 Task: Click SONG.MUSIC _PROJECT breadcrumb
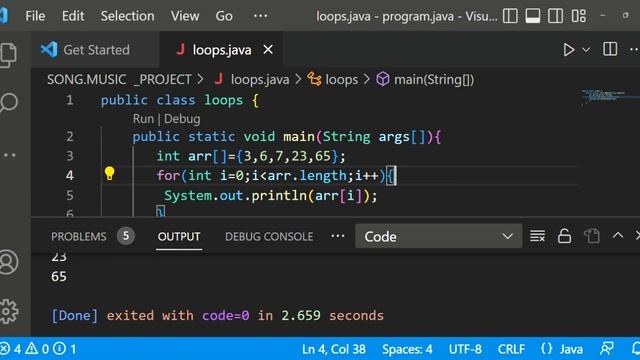click(x=119, y=79)
